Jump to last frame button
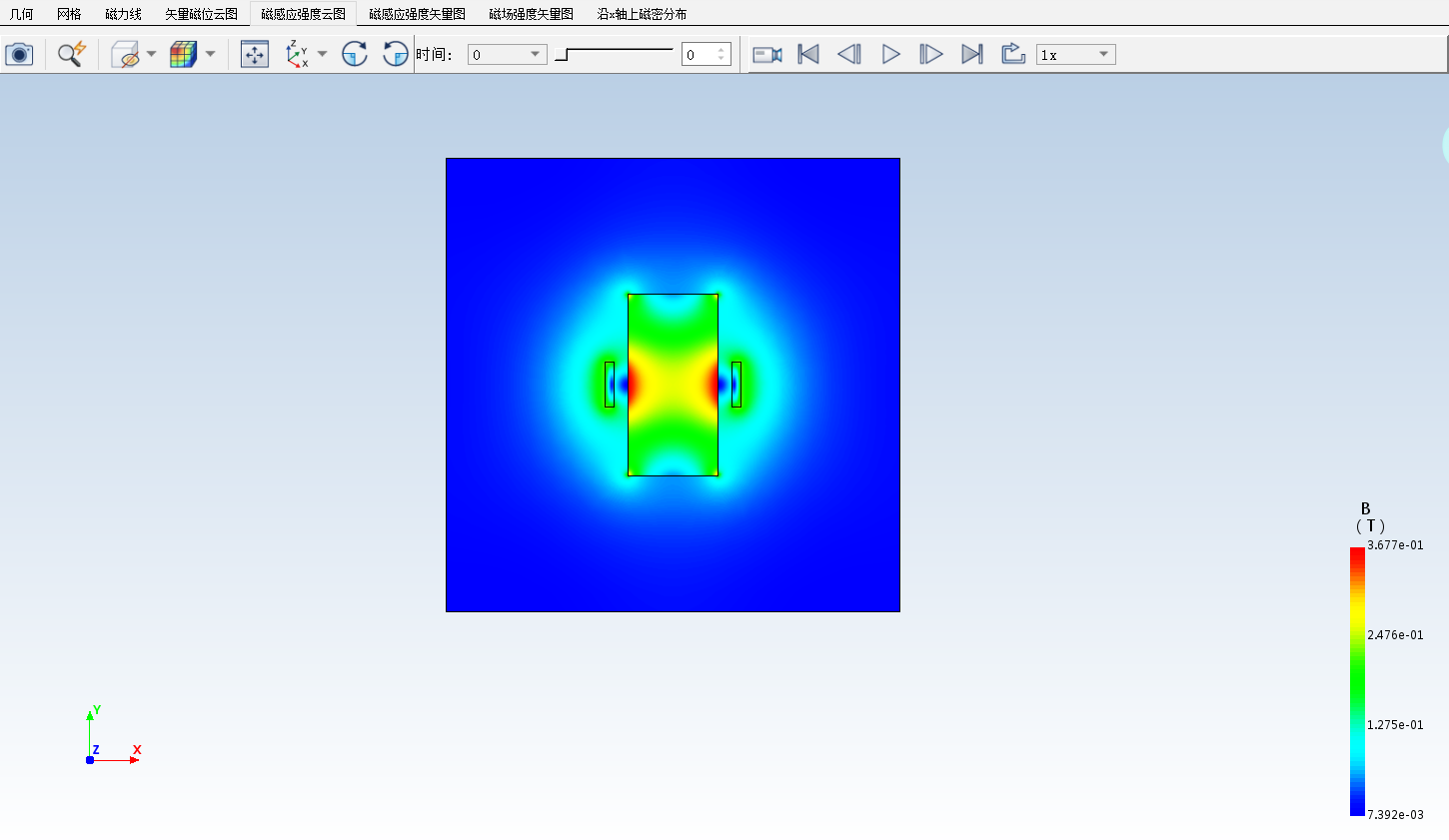Screen dimensions: 1449x840 pos(972,54)
